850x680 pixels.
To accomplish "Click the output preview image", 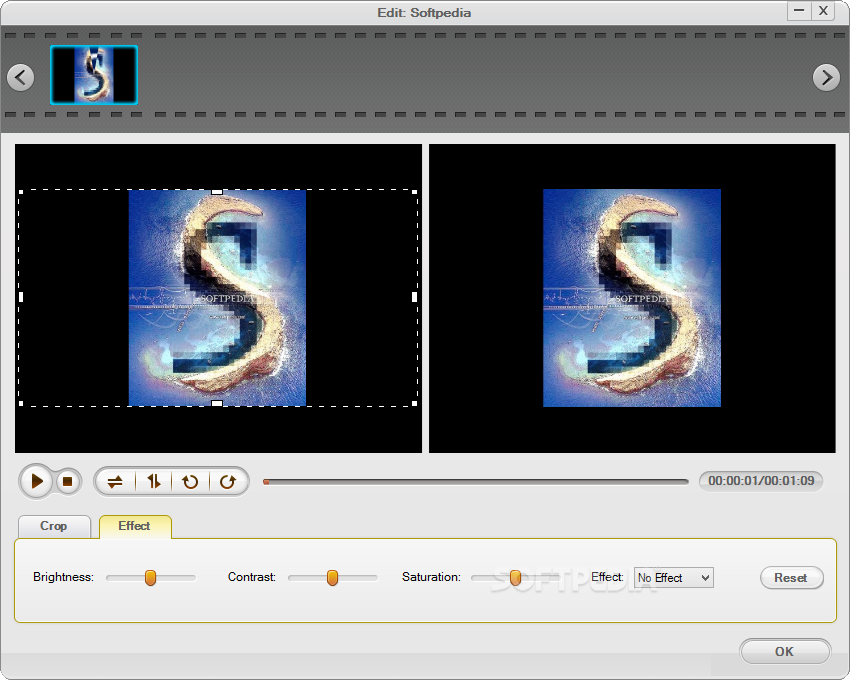I will pos(632,298).
